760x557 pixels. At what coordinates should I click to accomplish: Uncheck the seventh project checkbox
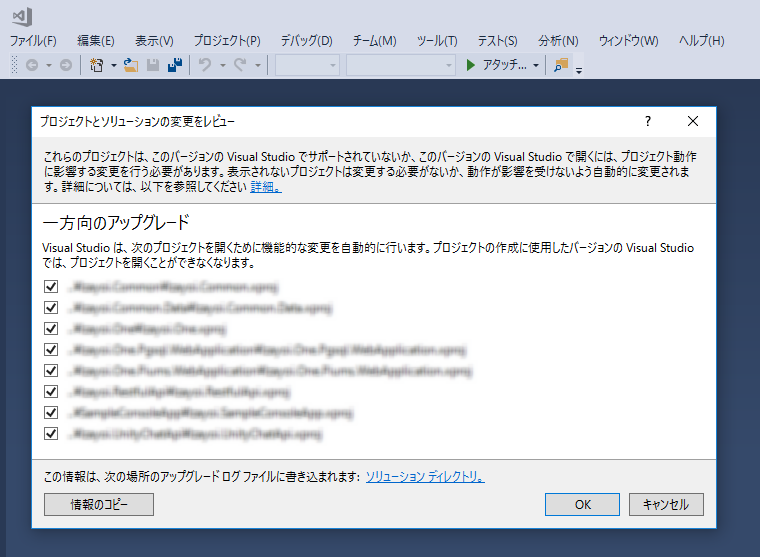[51, 413]
